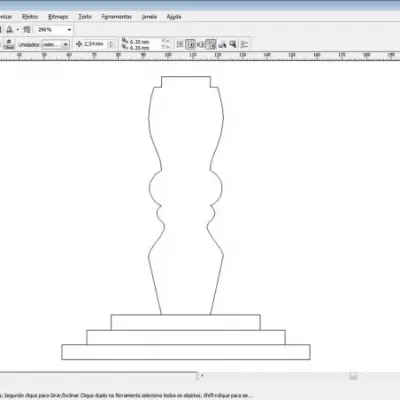The width and height of the screenshot is (400, 400).
Task: Open the Ajuda menu
Action: (x=174, y=16)
